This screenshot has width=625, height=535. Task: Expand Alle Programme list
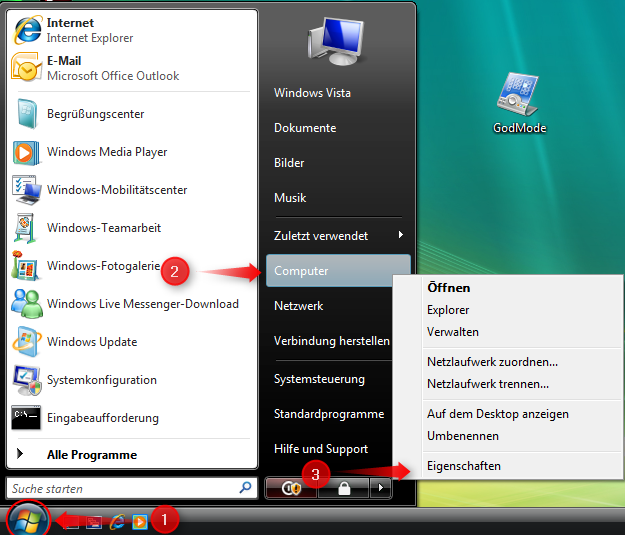click(132, 454)
